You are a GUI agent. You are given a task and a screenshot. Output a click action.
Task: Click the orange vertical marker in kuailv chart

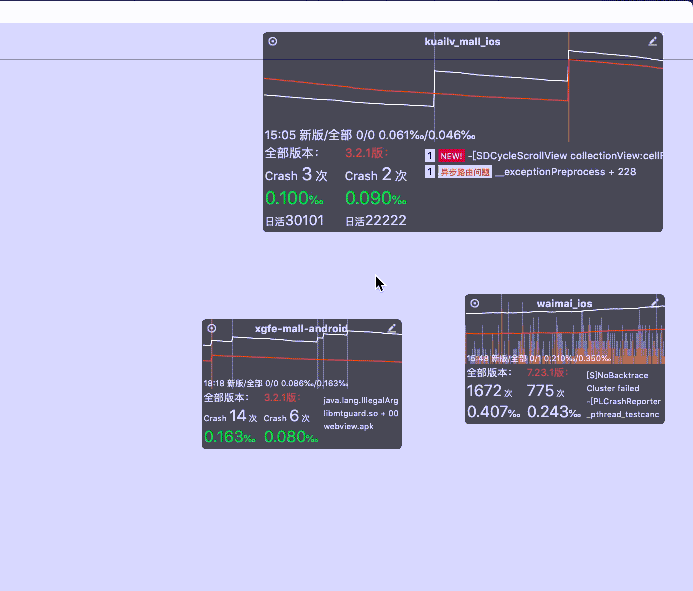568,87
